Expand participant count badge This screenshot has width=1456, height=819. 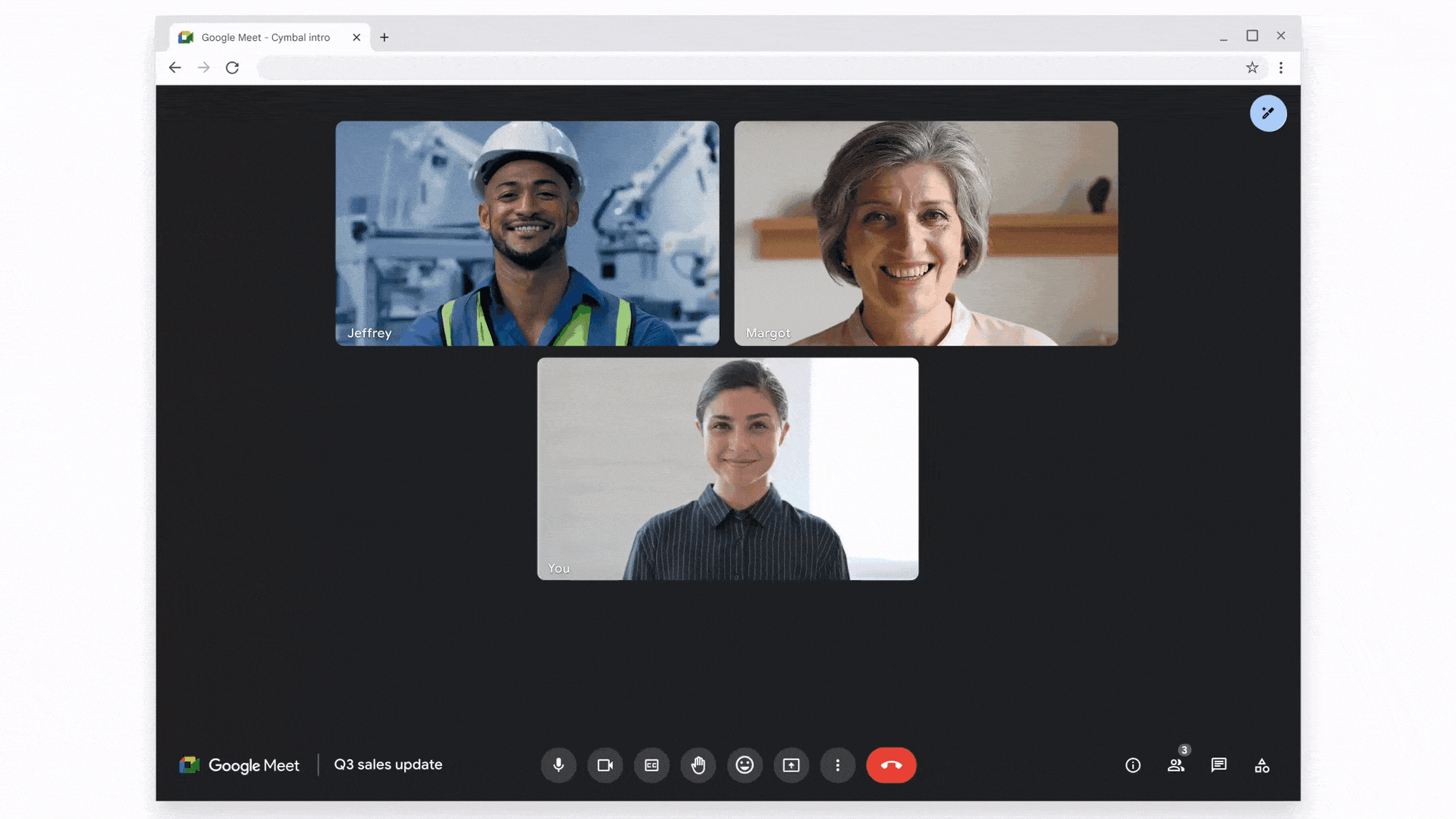point(1184,750)
